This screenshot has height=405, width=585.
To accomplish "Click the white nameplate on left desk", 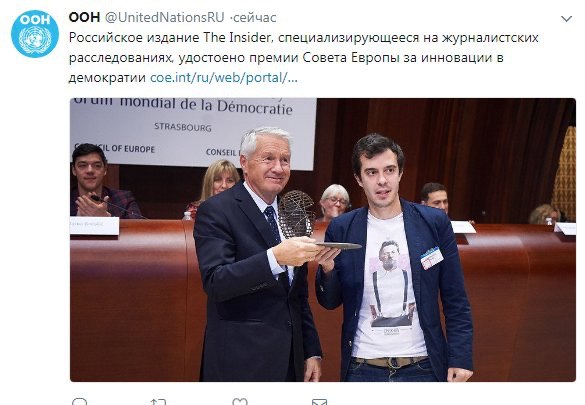I will coord(94,226).
